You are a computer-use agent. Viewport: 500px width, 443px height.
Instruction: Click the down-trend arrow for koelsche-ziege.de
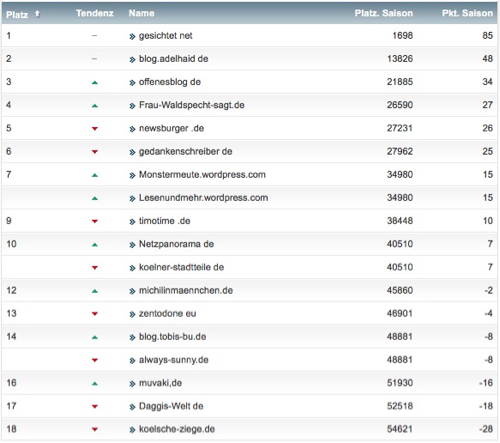(x=95, y=430)
